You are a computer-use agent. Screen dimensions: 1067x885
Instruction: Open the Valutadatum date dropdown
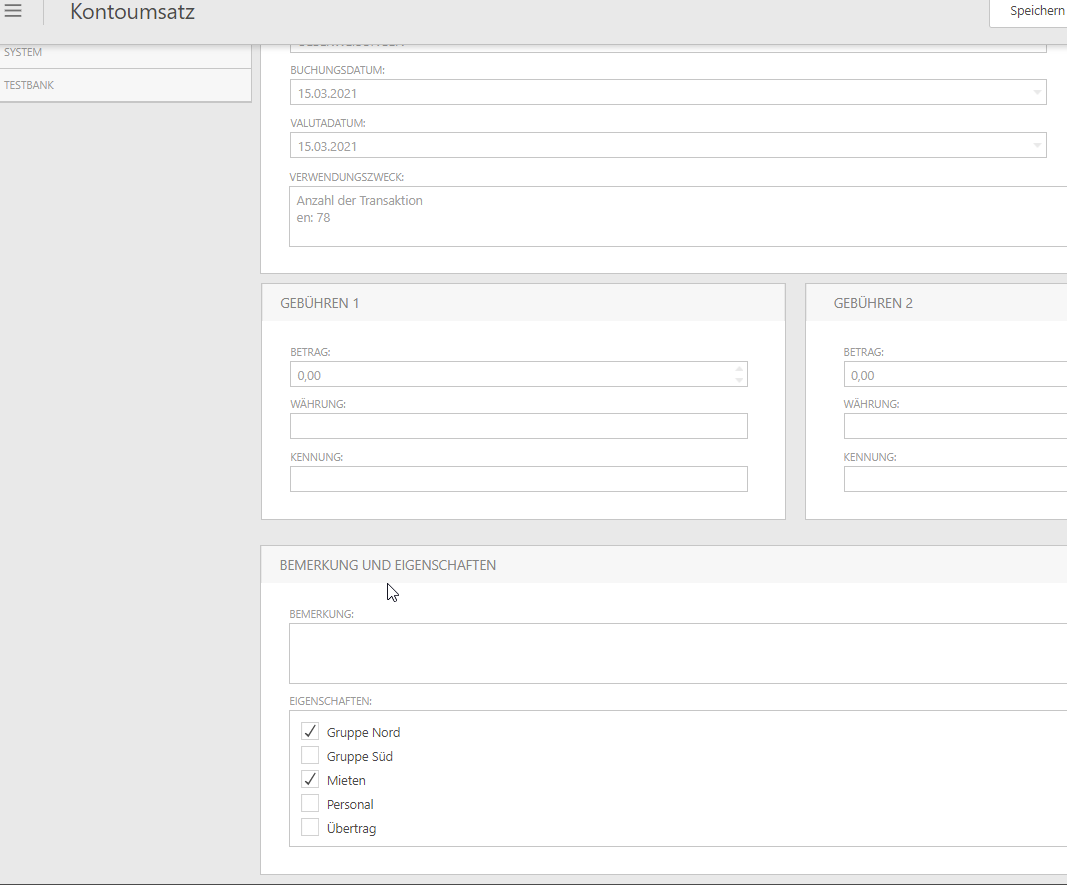pos(1036,146)
